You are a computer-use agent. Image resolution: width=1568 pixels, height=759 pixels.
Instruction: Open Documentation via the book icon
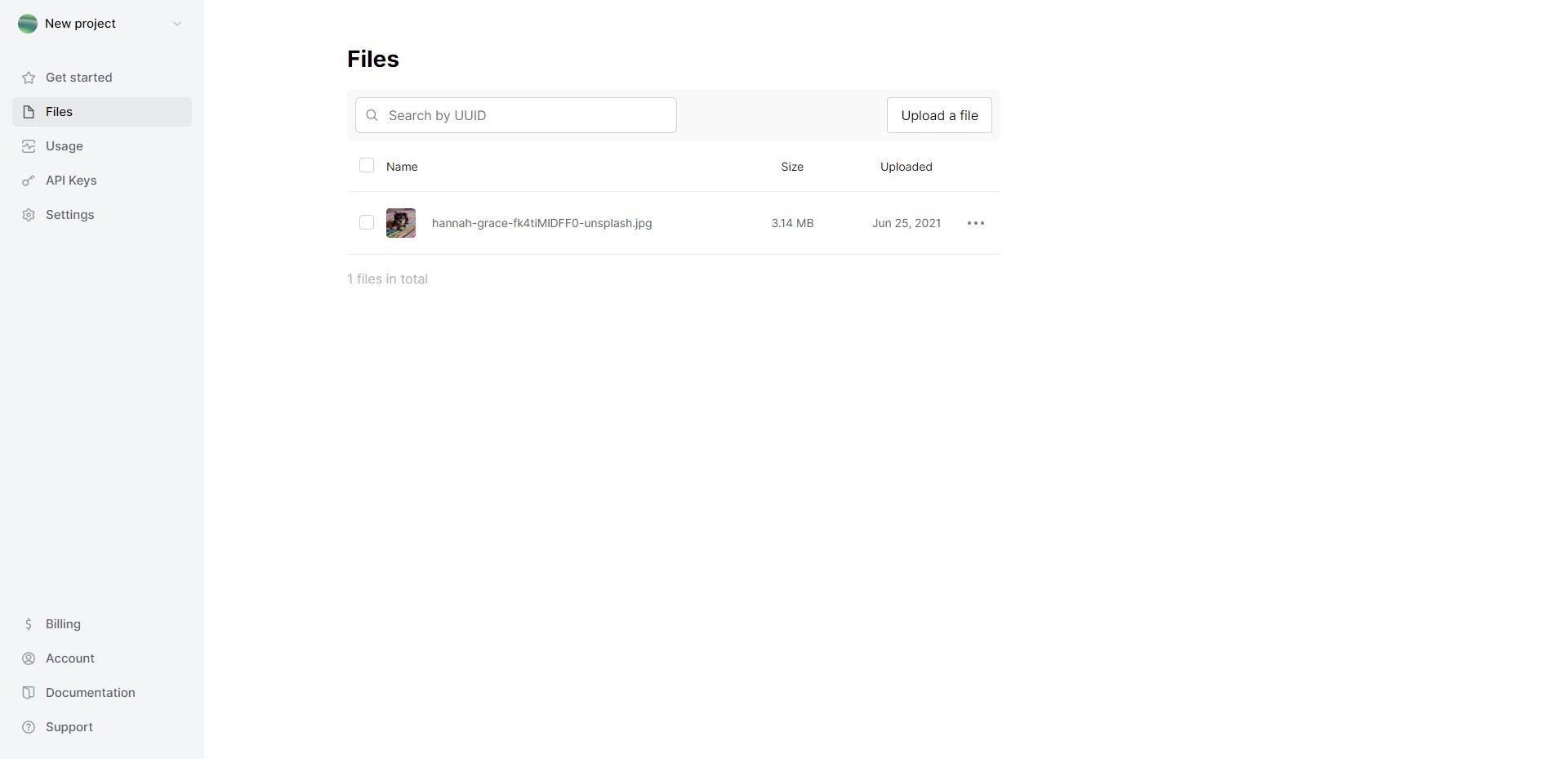pos(29,692)
